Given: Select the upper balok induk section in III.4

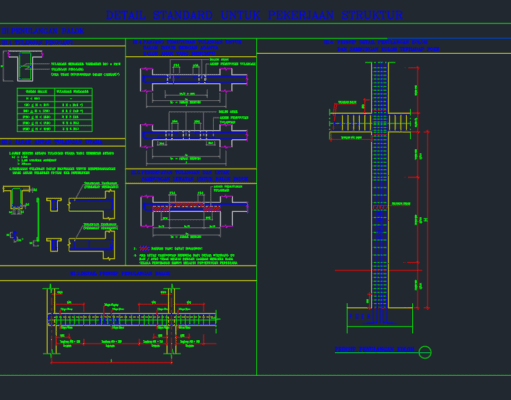Looking at the screenshot, I should coord(194,80).
